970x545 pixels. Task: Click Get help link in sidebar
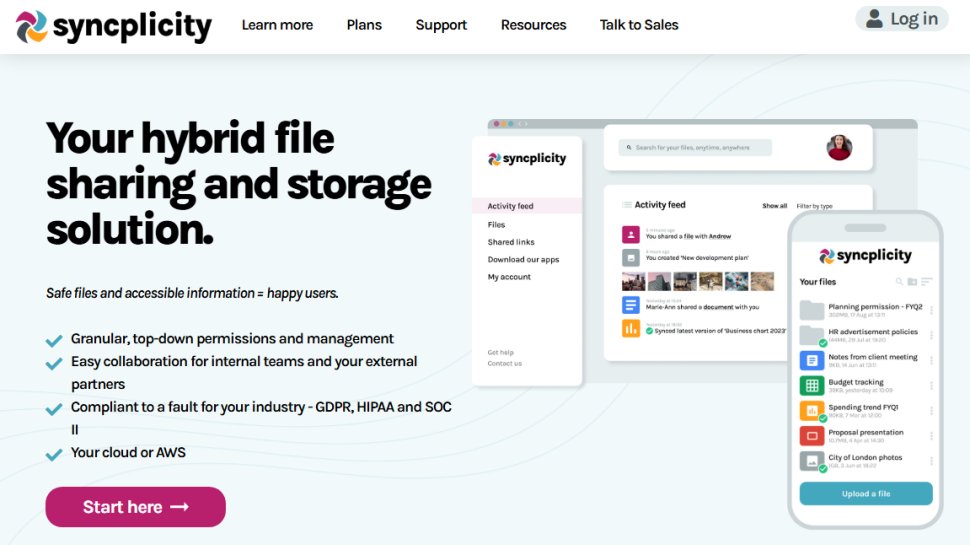pyautogui.click(x=500, y=352)
